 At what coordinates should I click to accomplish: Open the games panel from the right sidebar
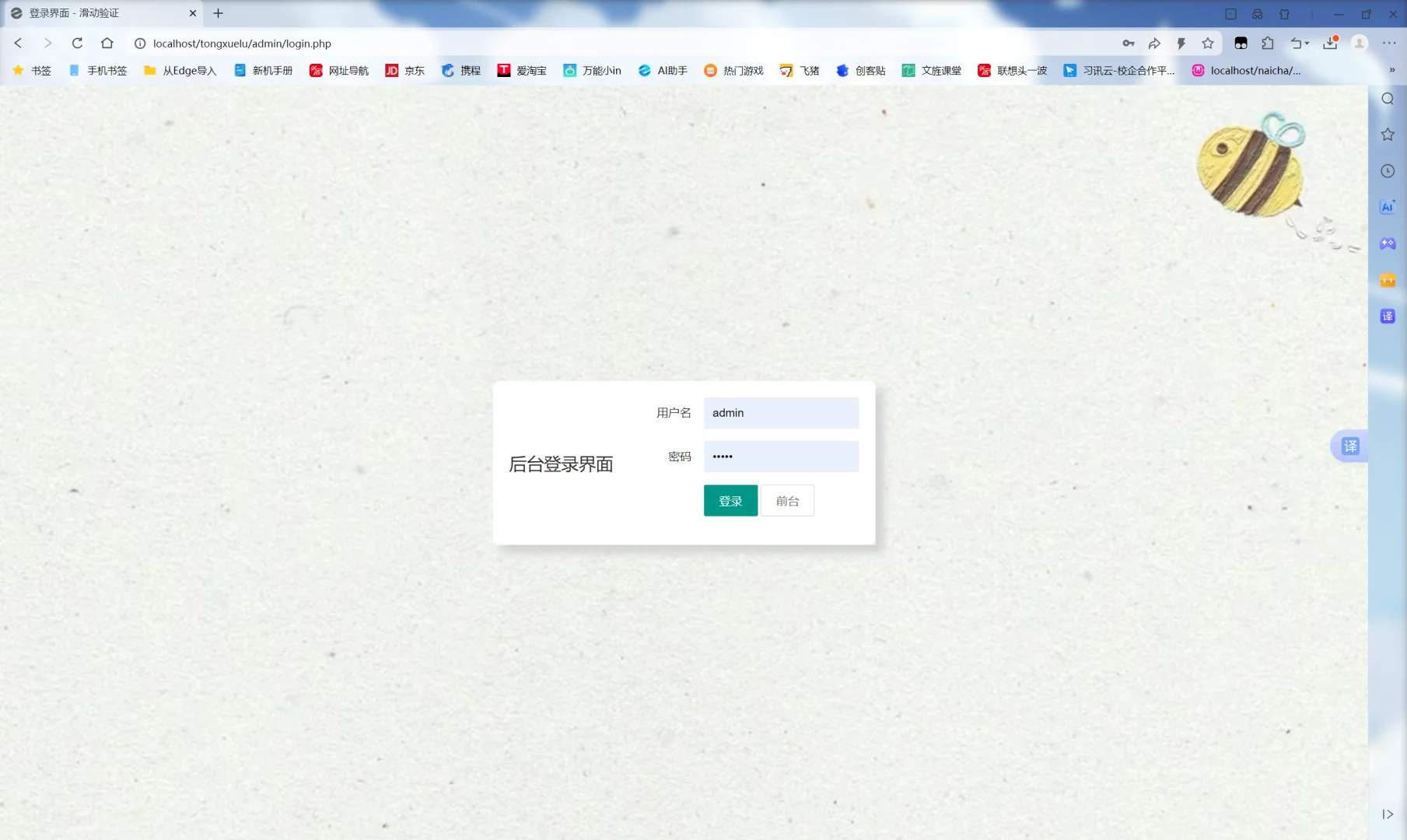pos(1388,243)
